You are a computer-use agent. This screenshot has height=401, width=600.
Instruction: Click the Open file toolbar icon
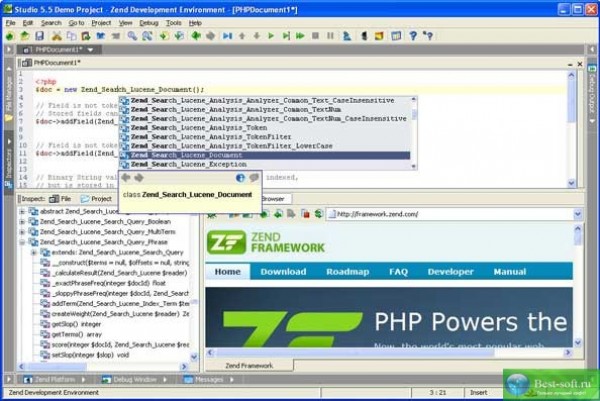tap(24, 36)
